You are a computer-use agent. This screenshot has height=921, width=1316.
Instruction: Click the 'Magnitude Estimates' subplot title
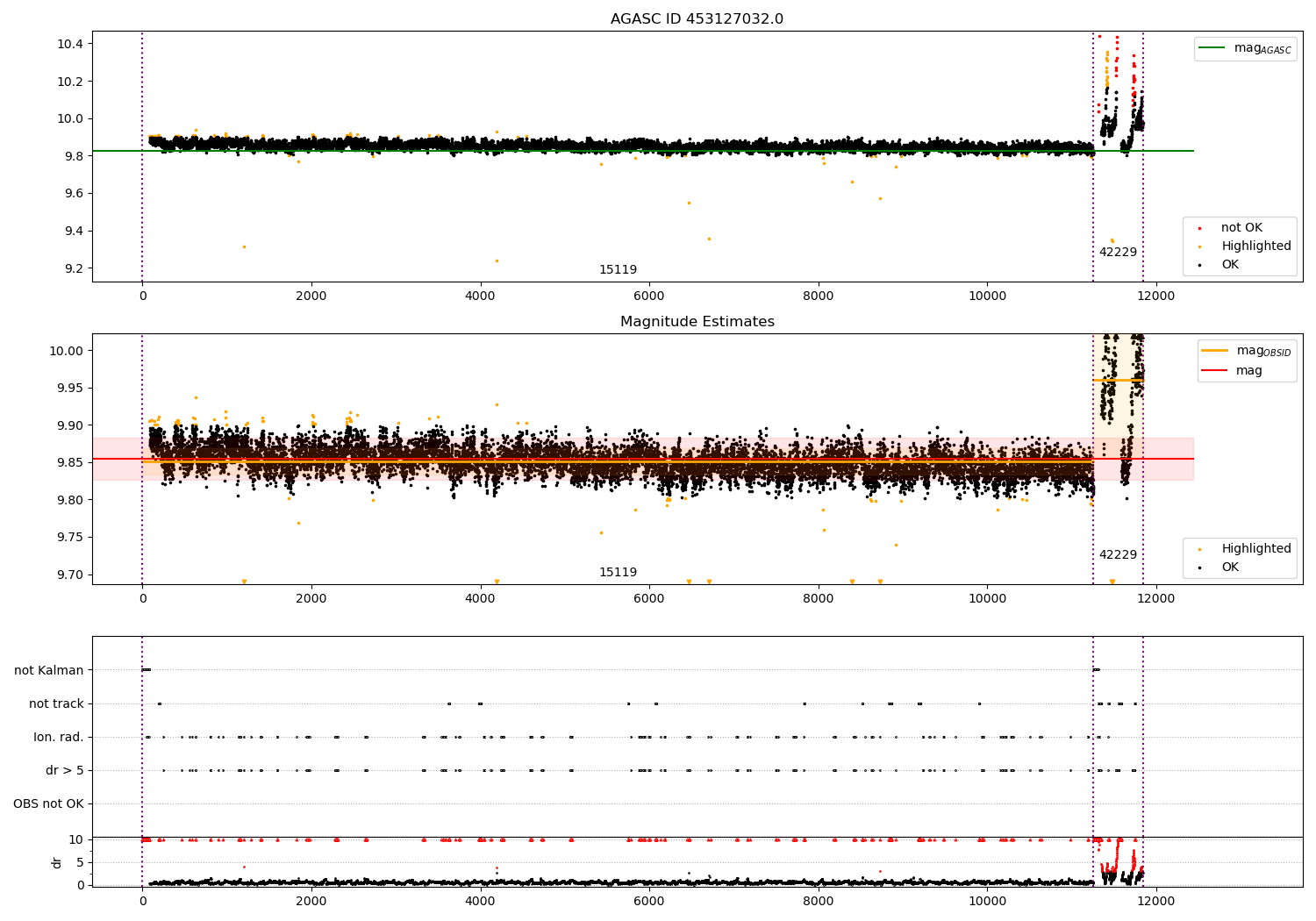click(697, 322)
